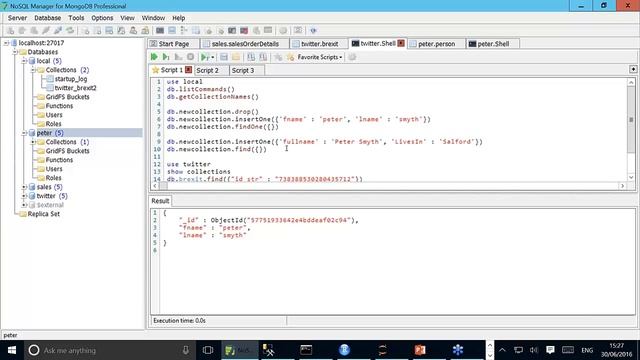640x360 pixels.
Task: Open the Options menu
Action: [x=102, y=18]
